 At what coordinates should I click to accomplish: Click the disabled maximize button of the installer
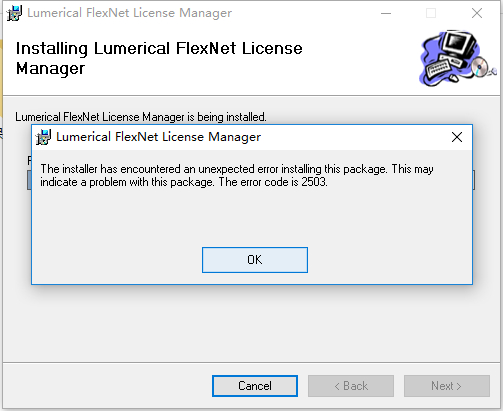pyautogui.click(x=431, y=13)
